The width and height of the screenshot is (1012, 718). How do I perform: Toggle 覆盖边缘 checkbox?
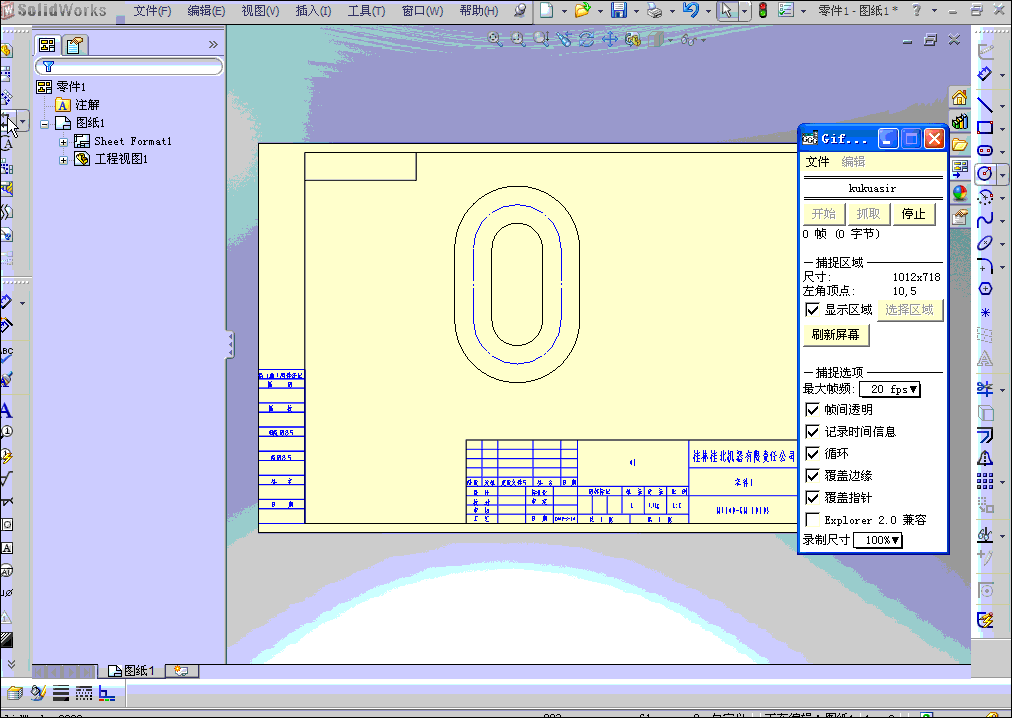point(813,476)
